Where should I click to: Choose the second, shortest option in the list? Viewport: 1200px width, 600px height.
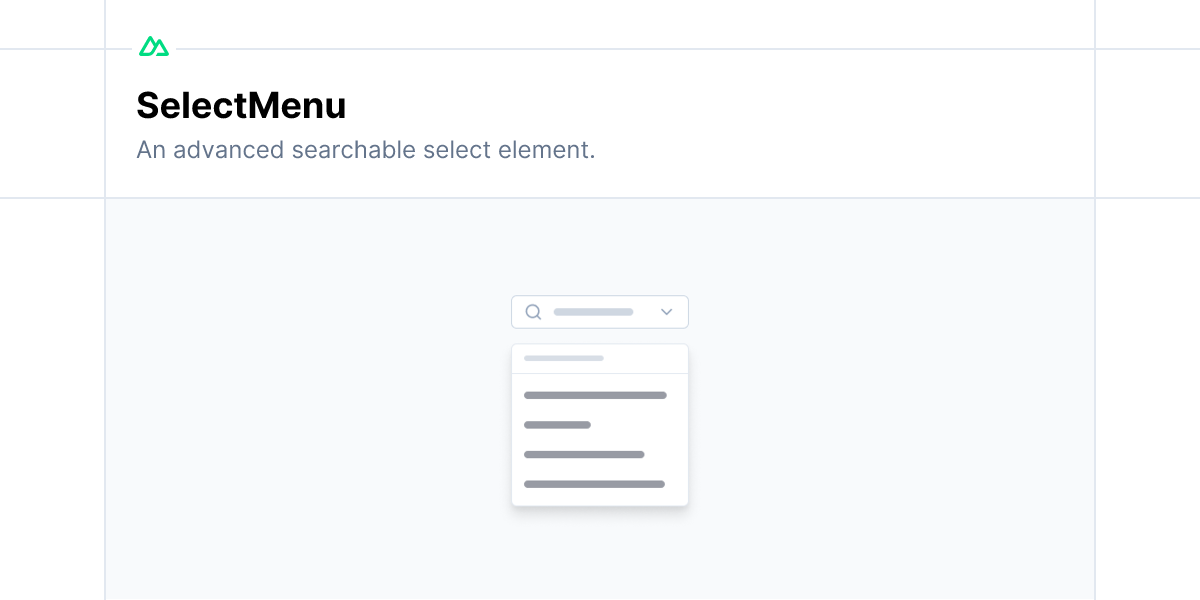[x=557, y=425]
